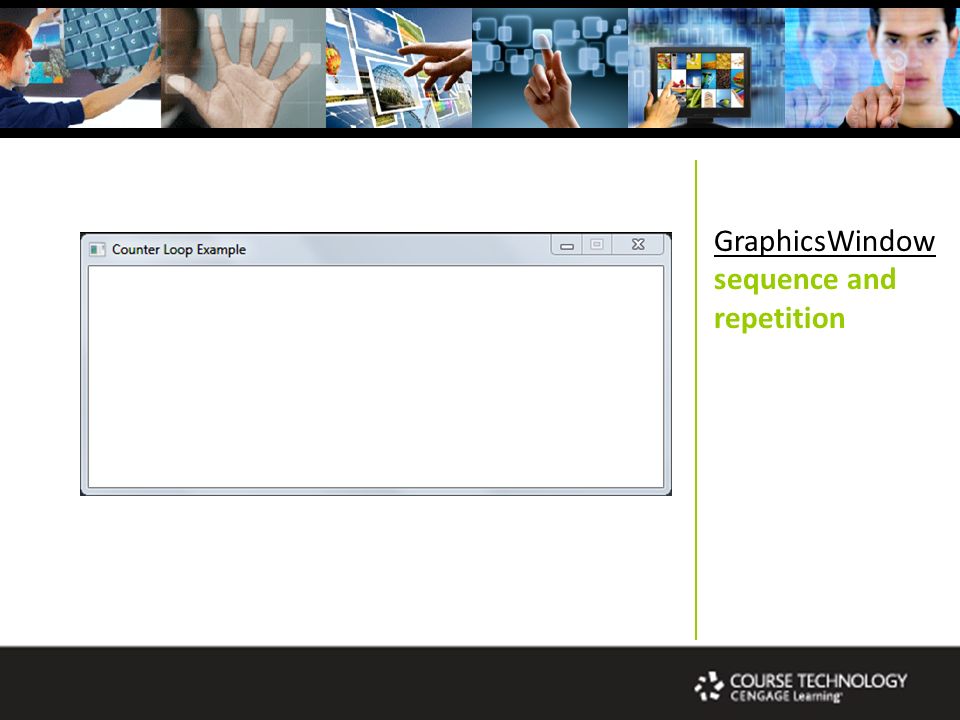Click the Course Technology Cengage Learning logo
The image size is (960, 720).
click(801, 686)
